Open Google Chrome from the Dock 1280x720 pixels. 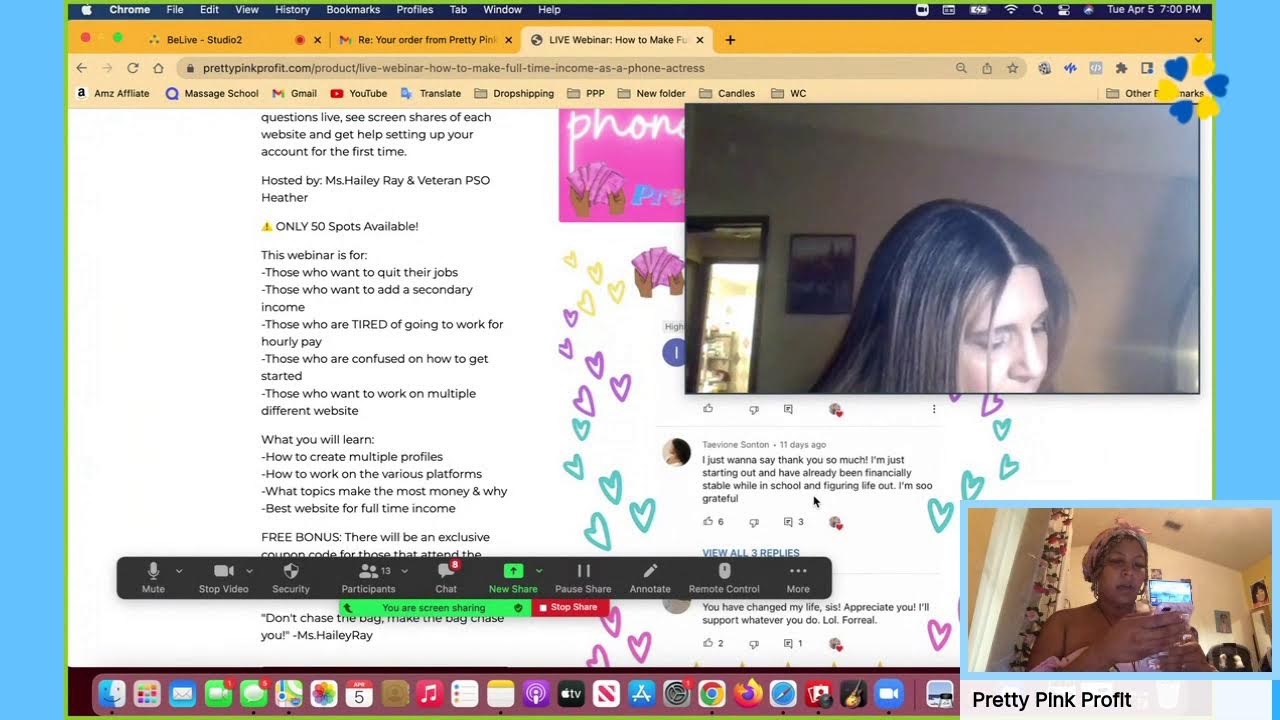click(711, 693)
